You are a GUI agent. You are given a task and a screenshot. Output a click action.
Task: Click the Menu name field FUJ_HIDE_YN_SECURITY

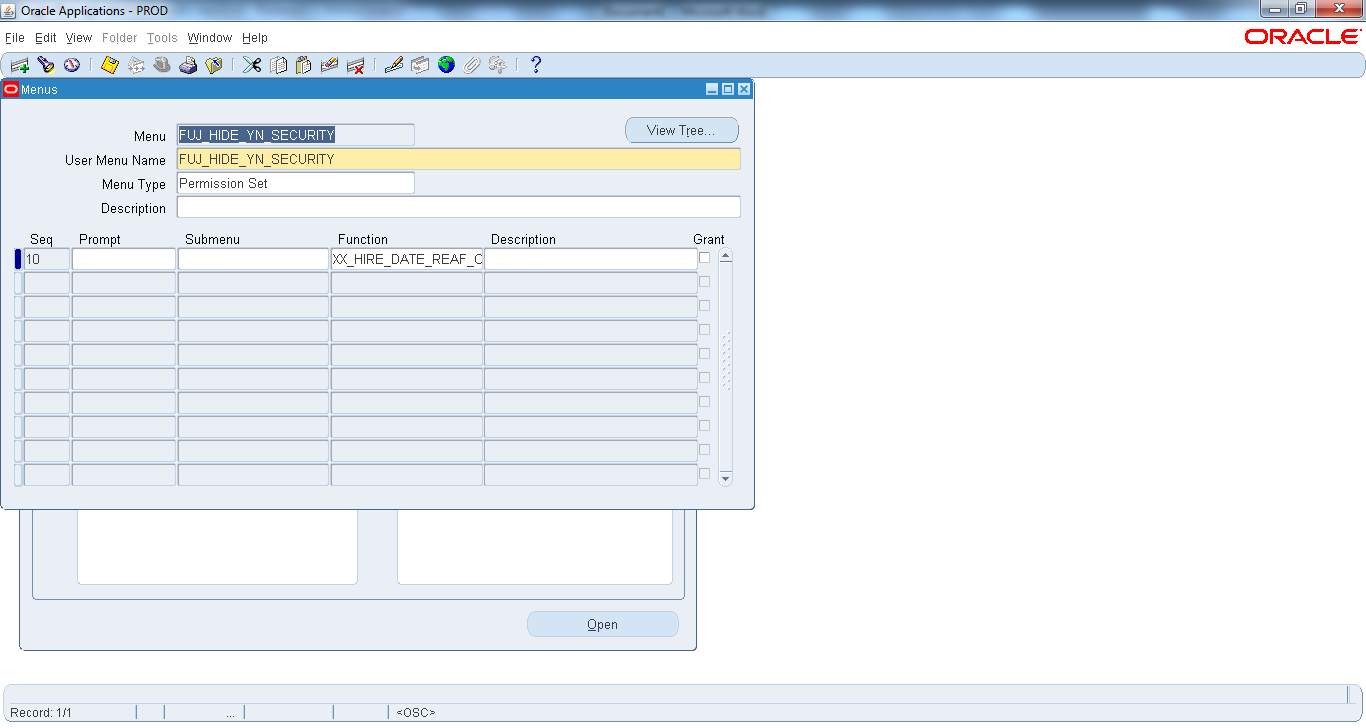(x=295, y=135)
